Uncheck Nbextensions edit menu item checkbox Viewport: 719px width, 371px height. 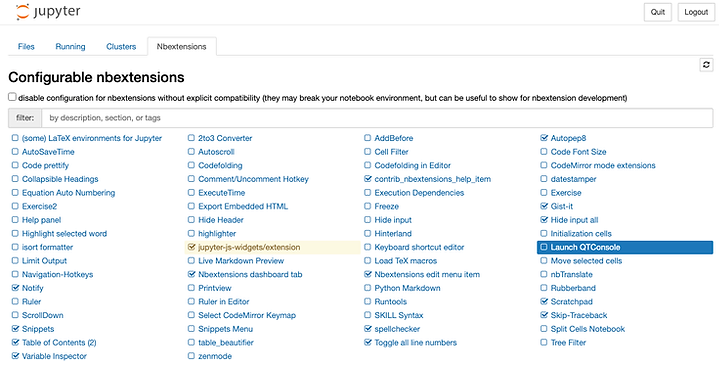[367, 274]
